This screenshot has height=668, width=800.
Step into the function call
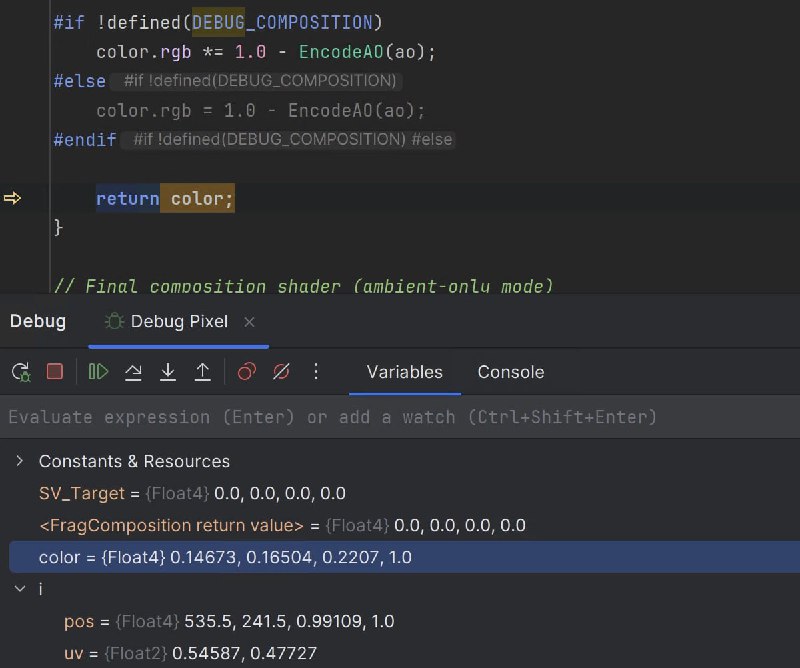point(168,372)
